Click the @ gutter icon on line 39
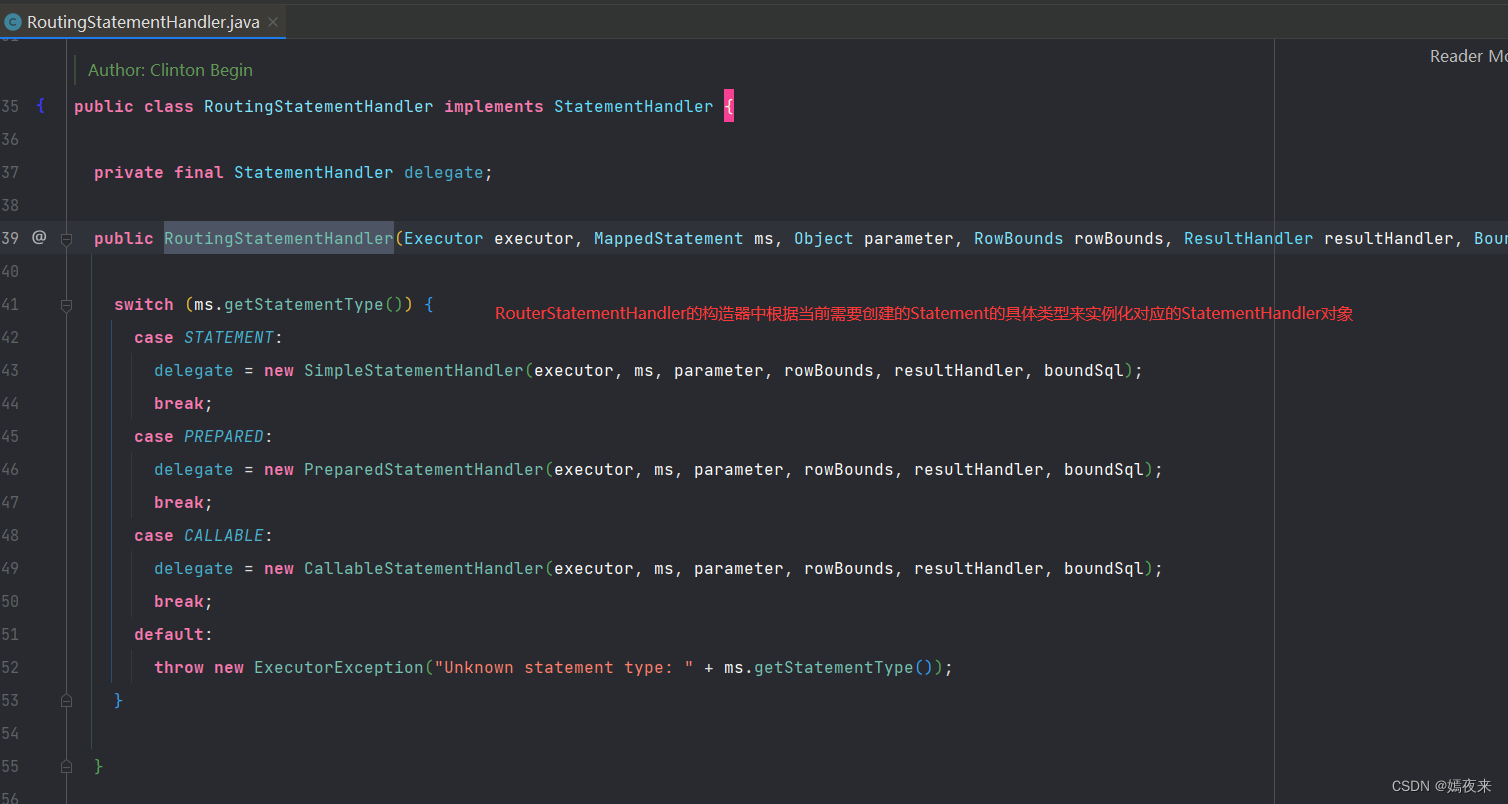 tap(39, 238)
